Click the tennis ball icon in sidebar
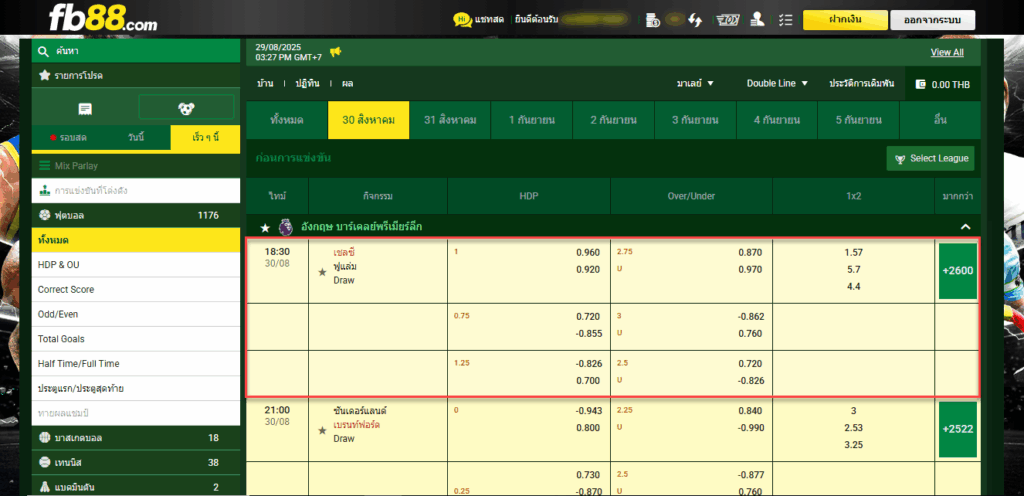This screenshot has height=496, width=1024. (44, 463)
